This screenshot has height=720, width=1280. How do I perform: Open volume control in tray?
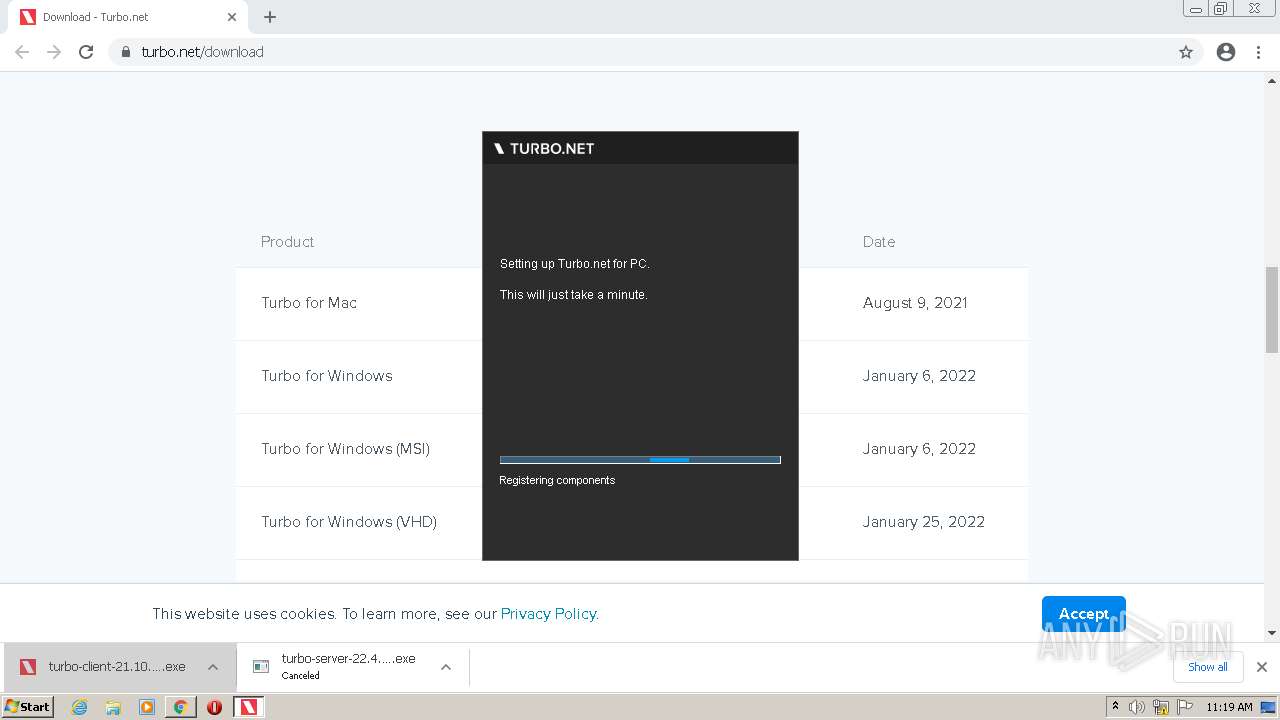(1137, 707)
